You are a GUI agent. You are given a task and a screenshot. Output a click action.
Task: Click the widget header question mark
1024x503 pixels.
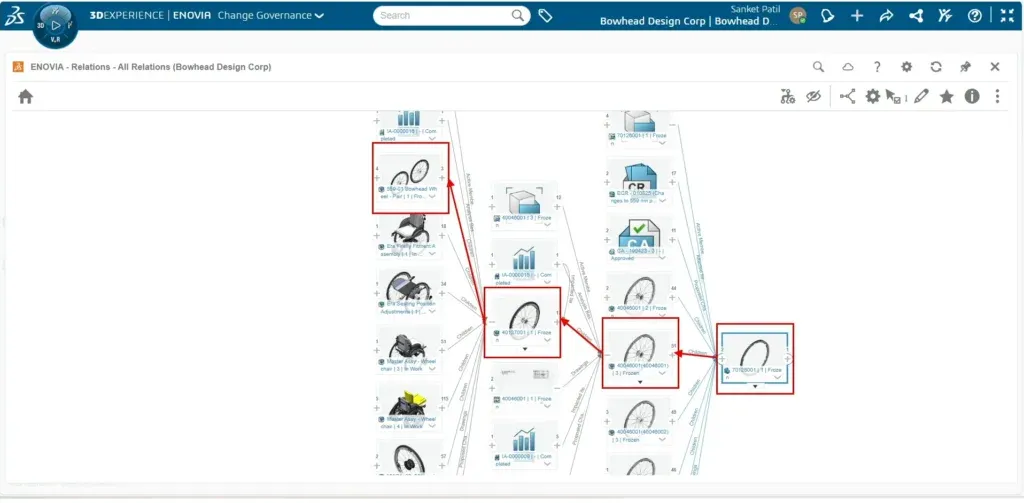(877, 67)
